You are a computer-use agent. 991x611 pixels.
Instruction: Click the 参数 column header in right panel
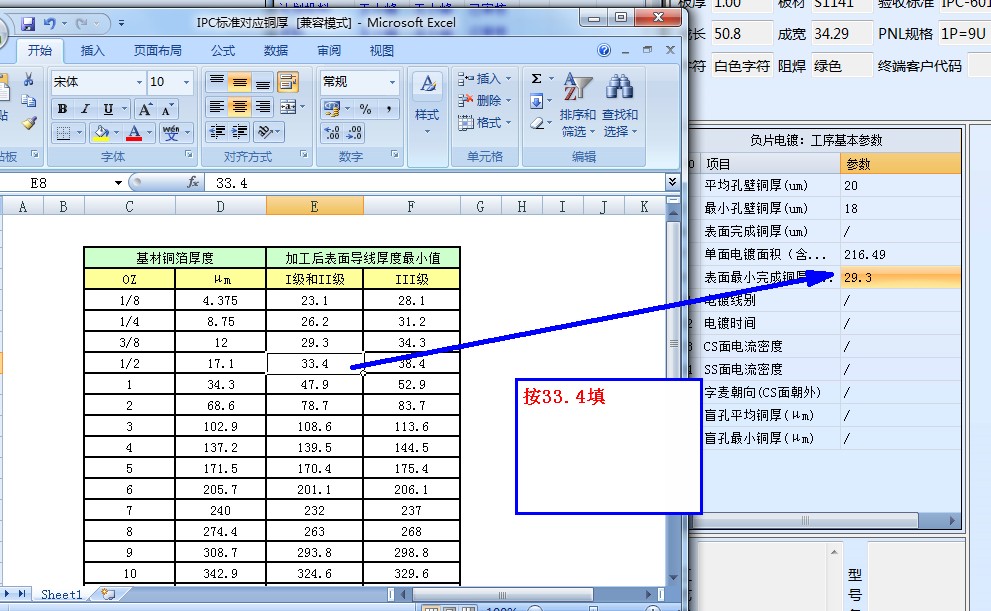point(900,164)
